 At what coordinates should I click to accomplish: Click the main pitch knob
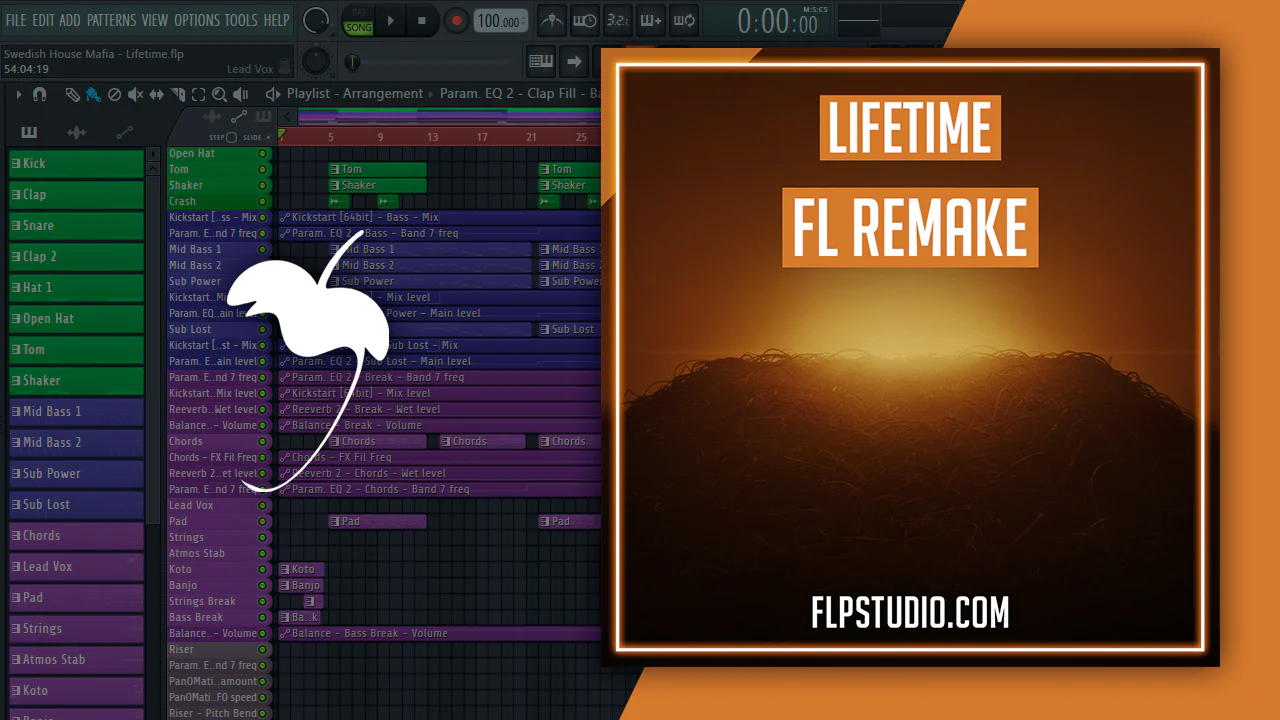click(x=316, y=62)
